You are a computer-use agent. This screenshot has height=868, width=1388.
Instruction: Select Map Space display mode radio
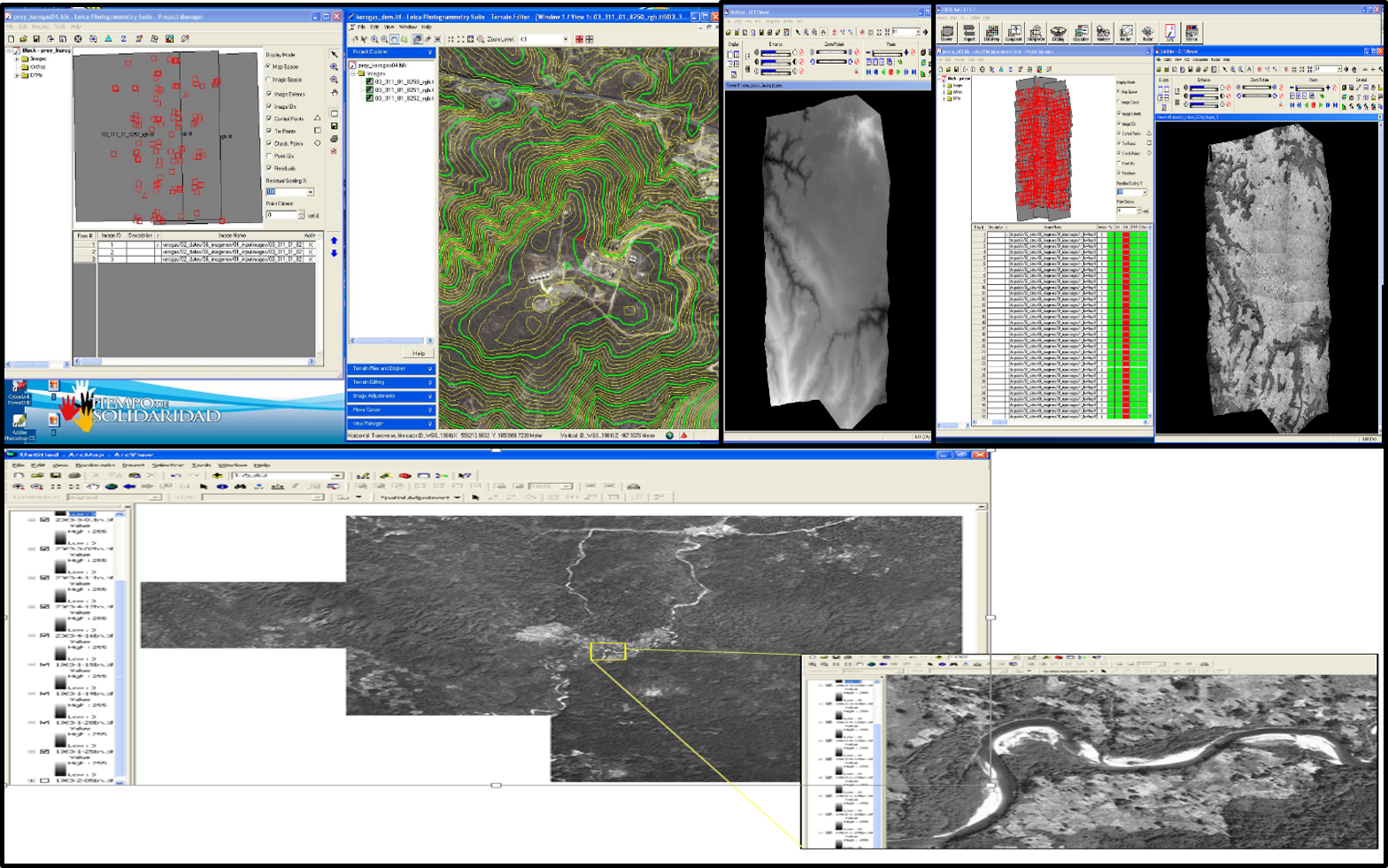click(269, 66)
